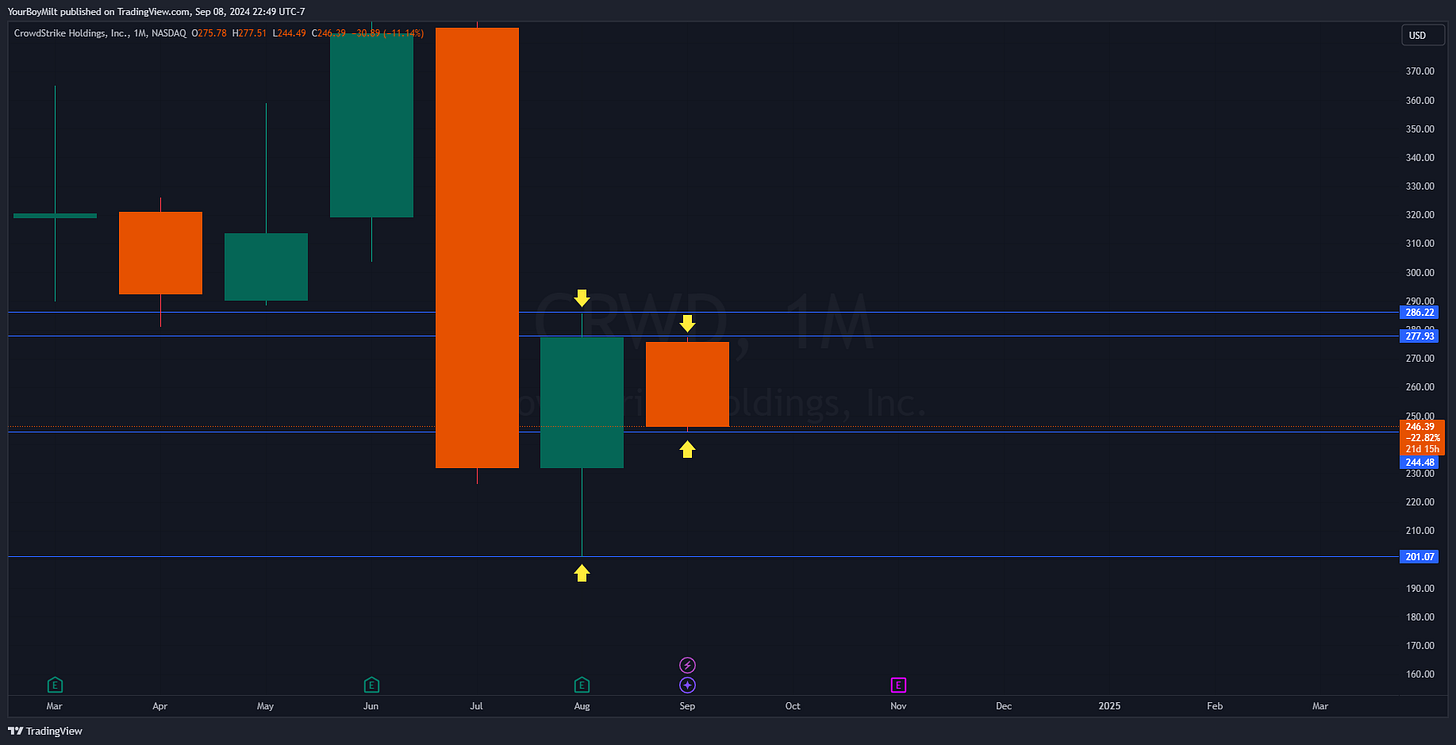Select the 286.22 blue price line label

point(1420,313)
